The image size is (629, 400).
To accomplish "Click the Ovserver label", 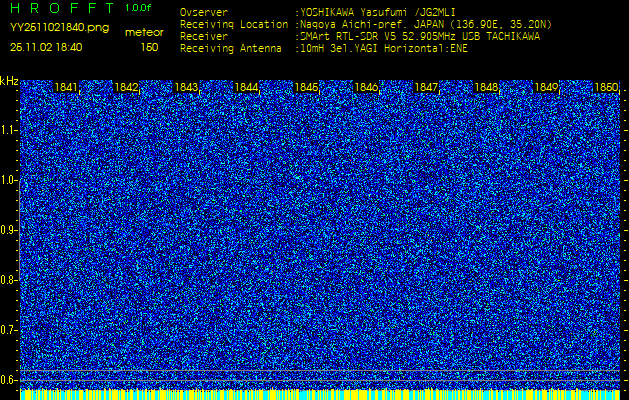I will [204, 12].
